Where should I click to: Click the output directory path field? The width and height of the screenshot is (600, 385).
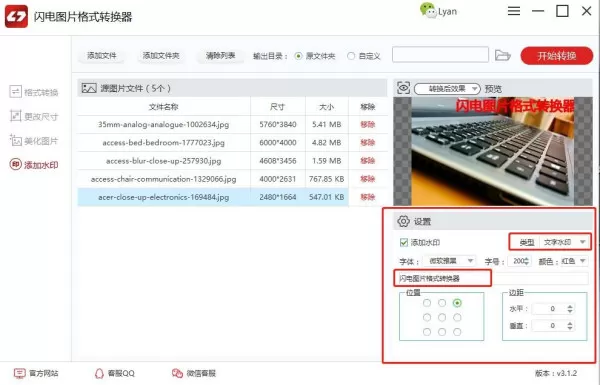440,55
